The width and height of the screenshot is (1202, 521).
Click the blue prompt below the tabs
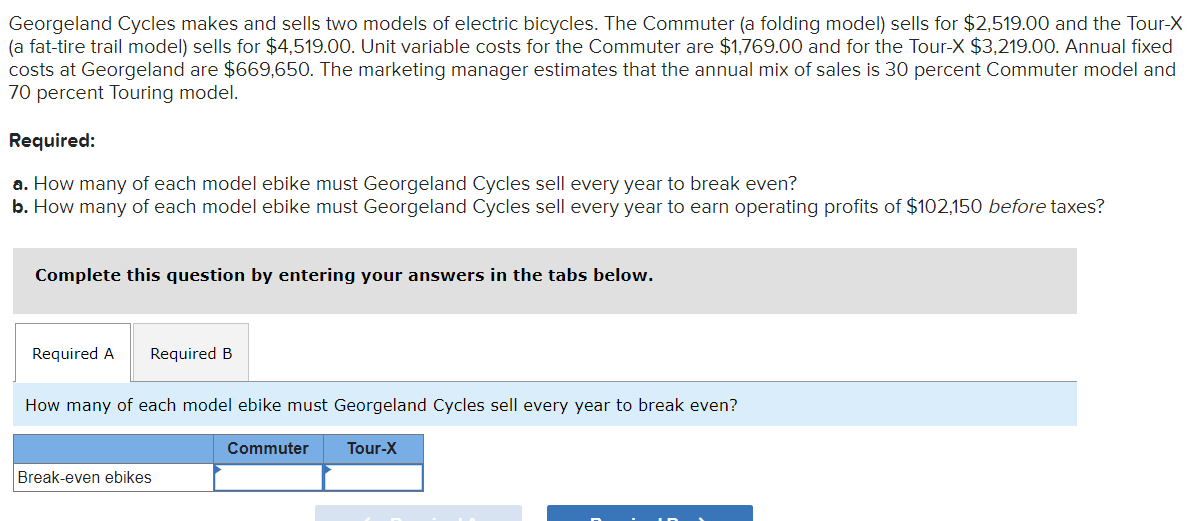381,405
